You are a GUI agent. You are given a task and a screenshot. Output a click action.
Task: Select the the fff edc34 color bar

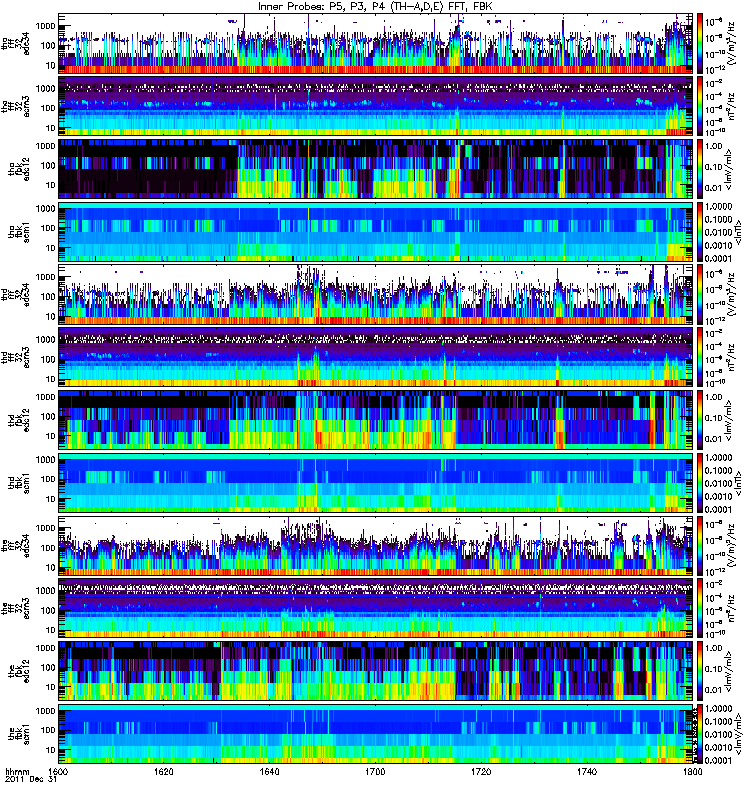coord(700,545)
